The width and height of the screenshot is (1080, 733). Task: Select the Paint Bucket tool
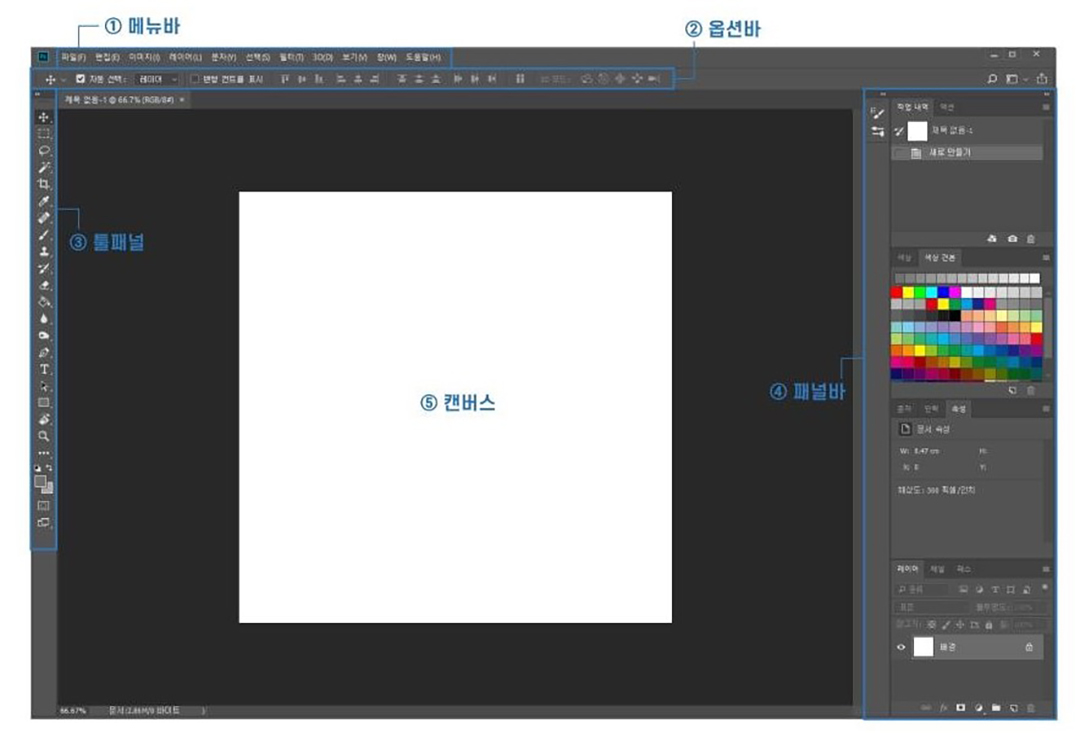pos(43,302)
